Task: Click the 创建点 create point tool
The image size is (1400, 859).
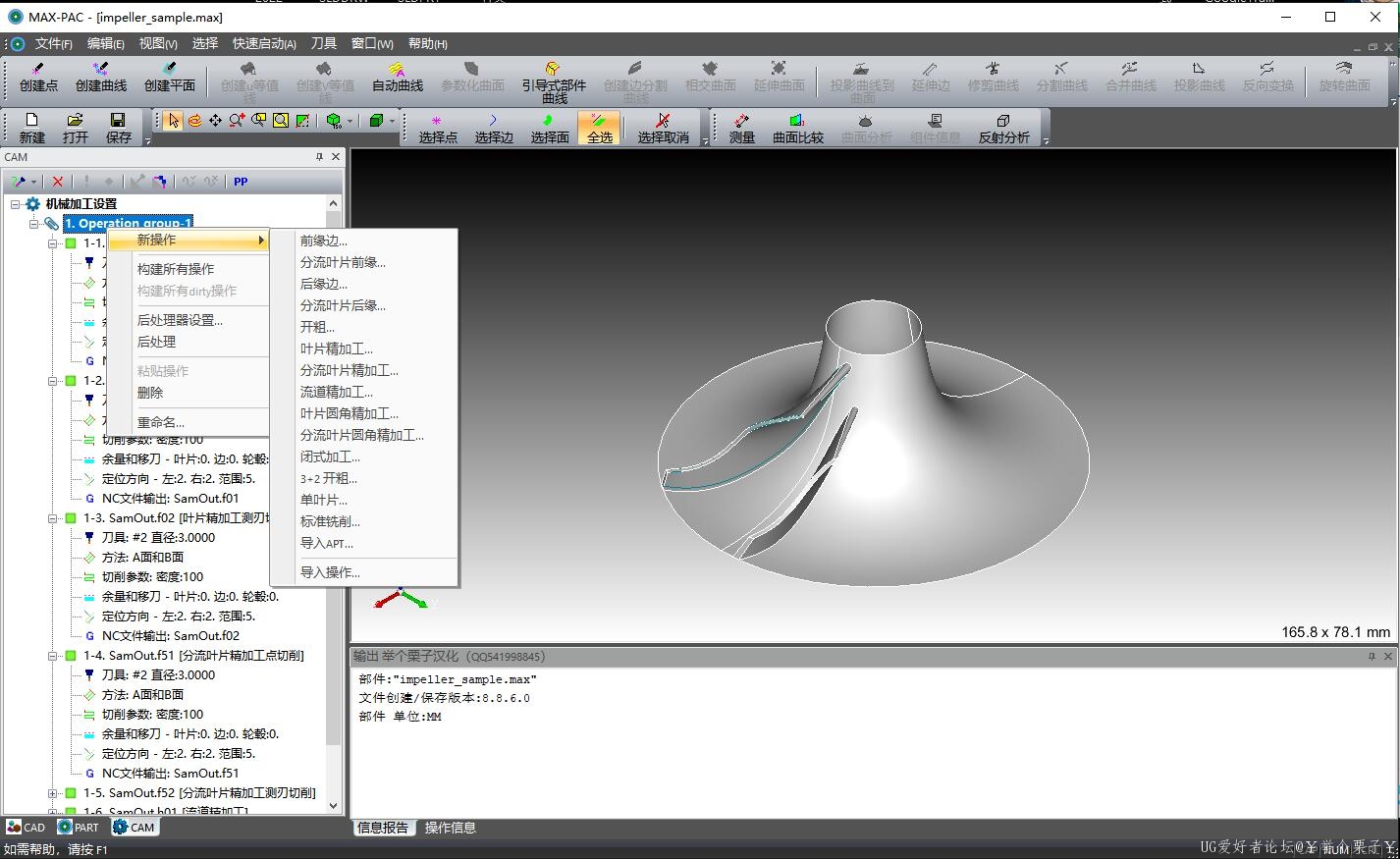Action: tap(38, 78)
